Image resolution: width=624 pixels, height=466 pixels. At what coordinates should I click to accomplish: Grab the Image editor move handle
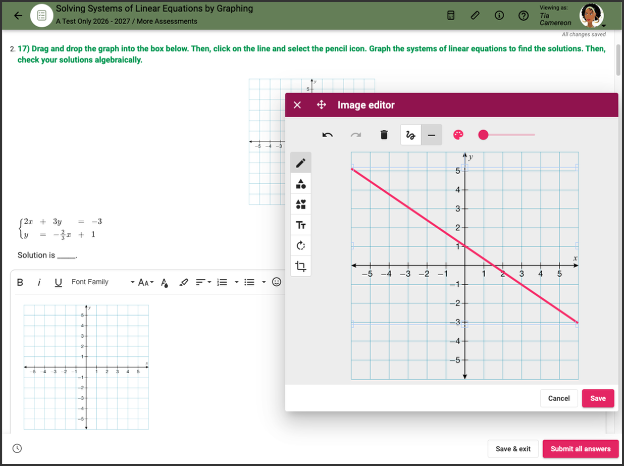[321, 105]
